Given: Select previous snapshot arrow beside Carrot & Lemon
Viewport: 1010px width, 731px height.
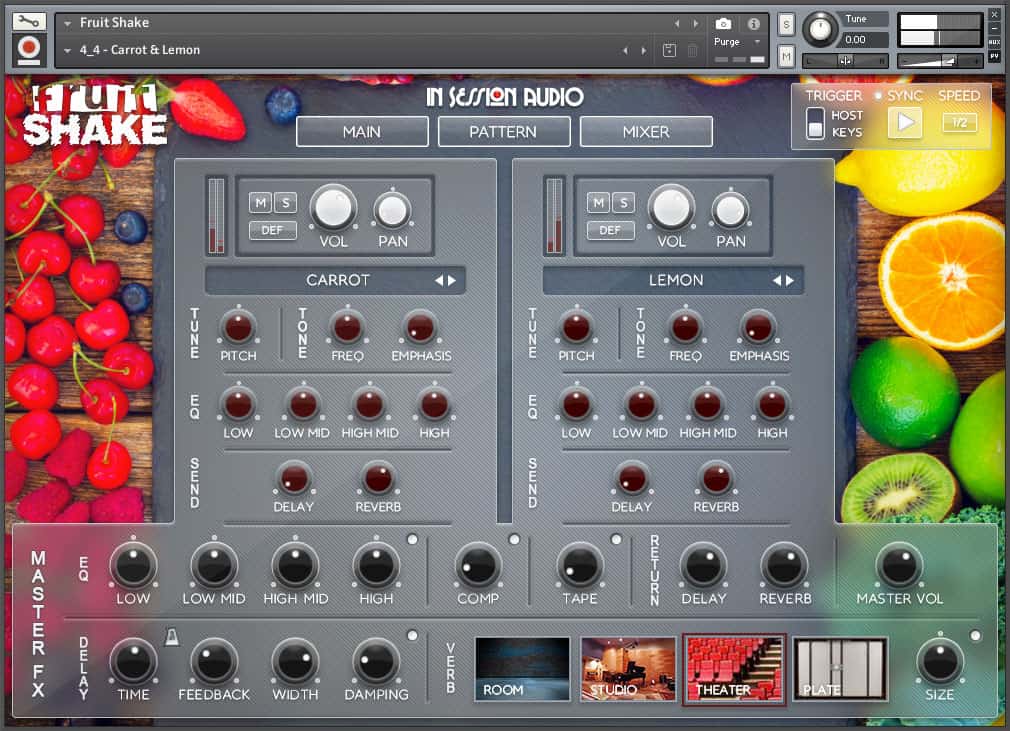Looking at the screenshot, I should [625, 50].
